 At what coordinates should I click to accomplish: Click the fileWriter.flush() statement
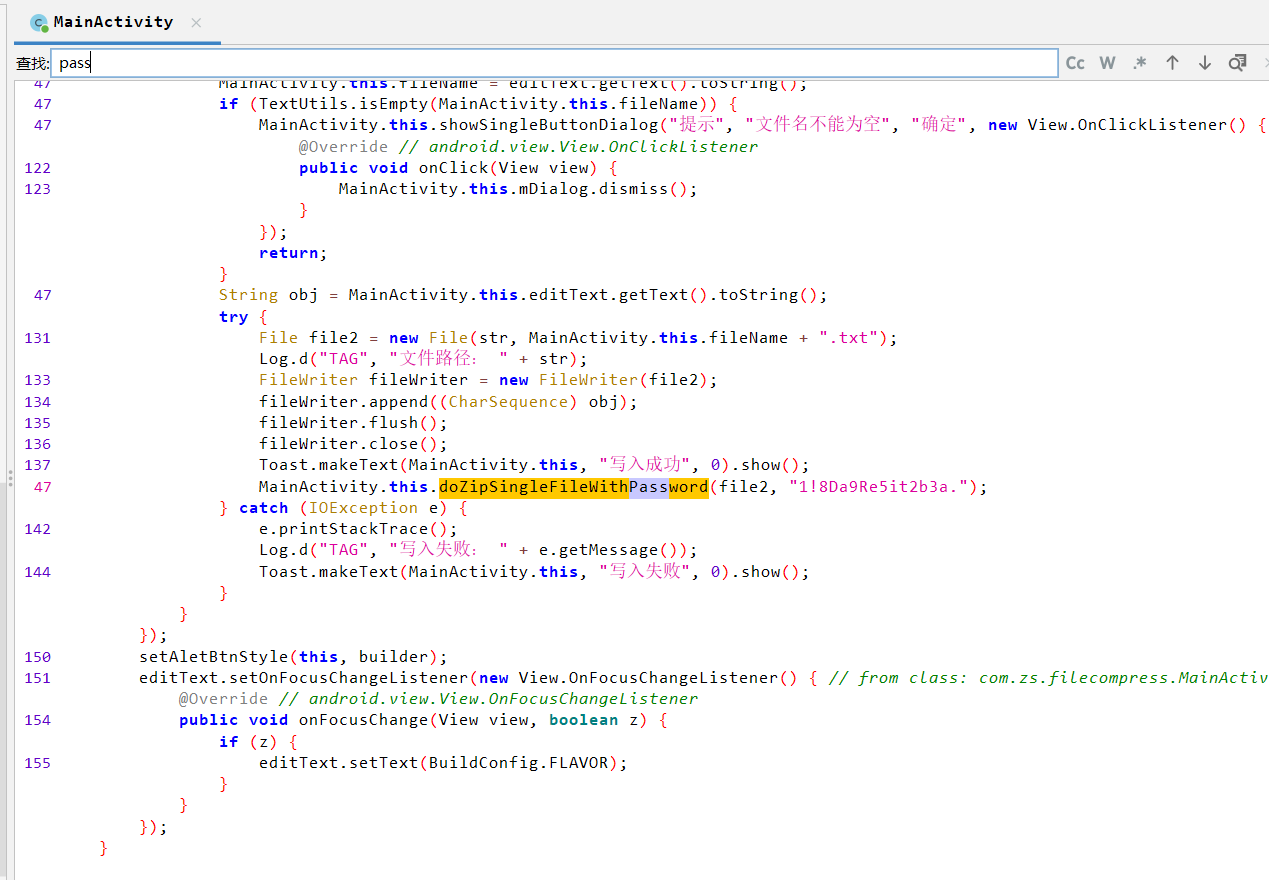(x=353, y=423)
